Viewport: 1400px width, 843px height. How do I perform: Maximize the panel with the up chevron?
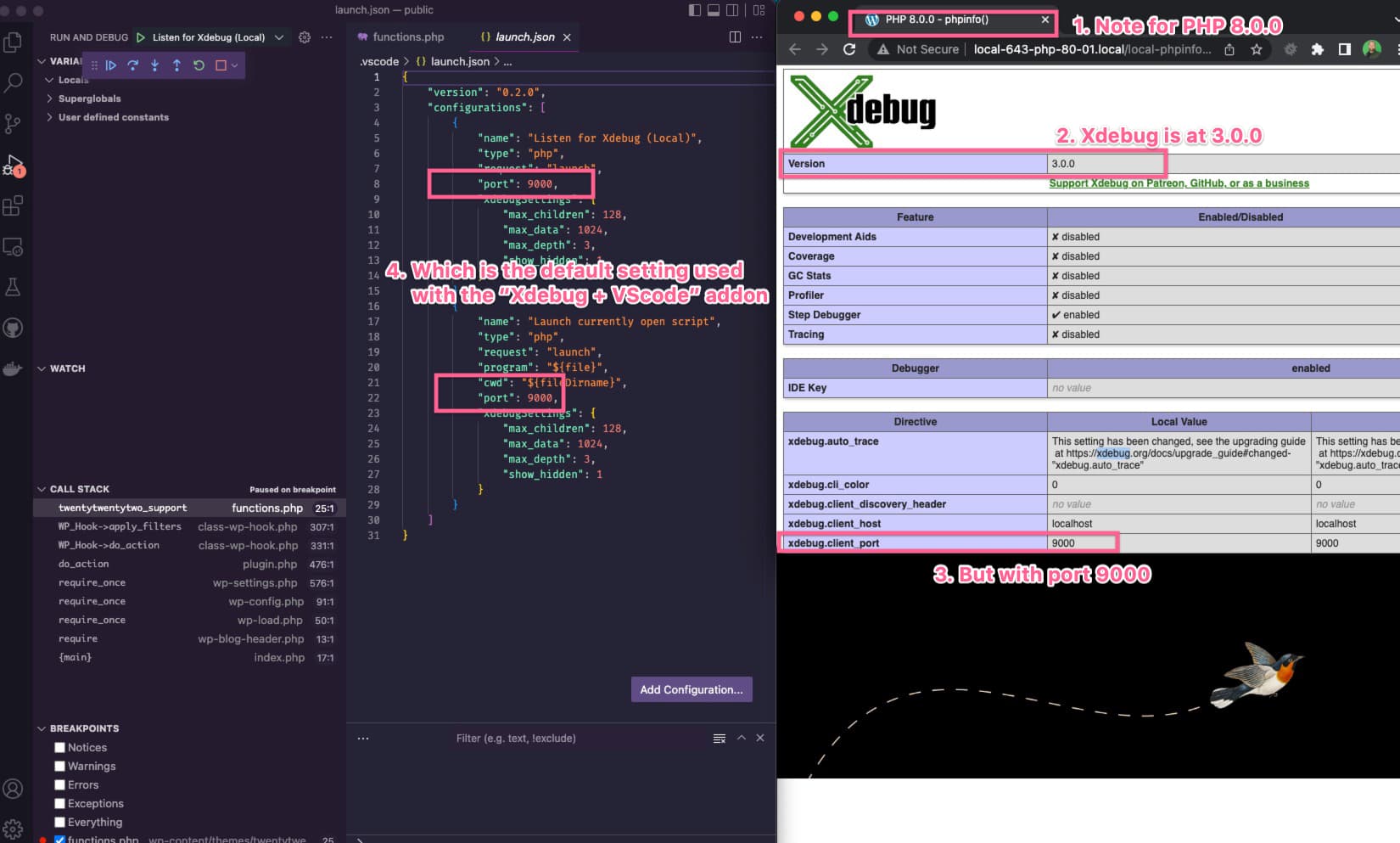point(742,738)
